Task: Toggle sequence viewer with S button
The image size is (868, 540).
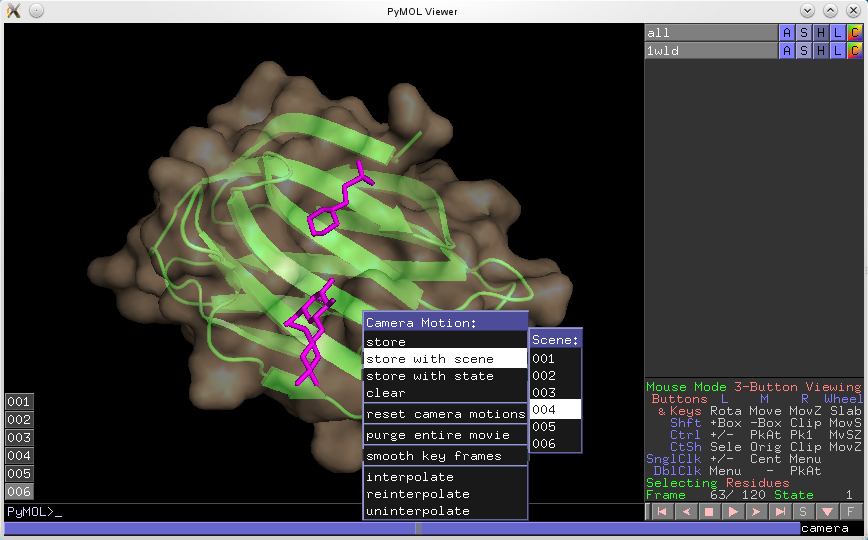Action: click(803, 512)
